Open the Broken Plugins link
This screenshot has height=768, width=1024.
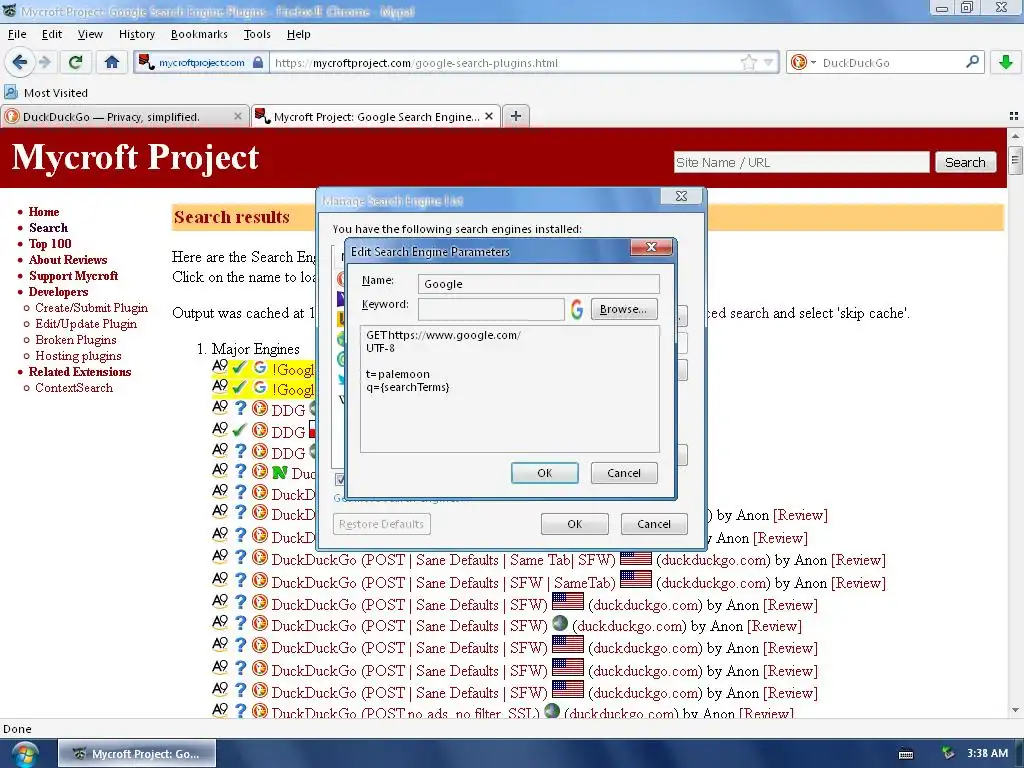pyautogui.click(x=76, y=340)
